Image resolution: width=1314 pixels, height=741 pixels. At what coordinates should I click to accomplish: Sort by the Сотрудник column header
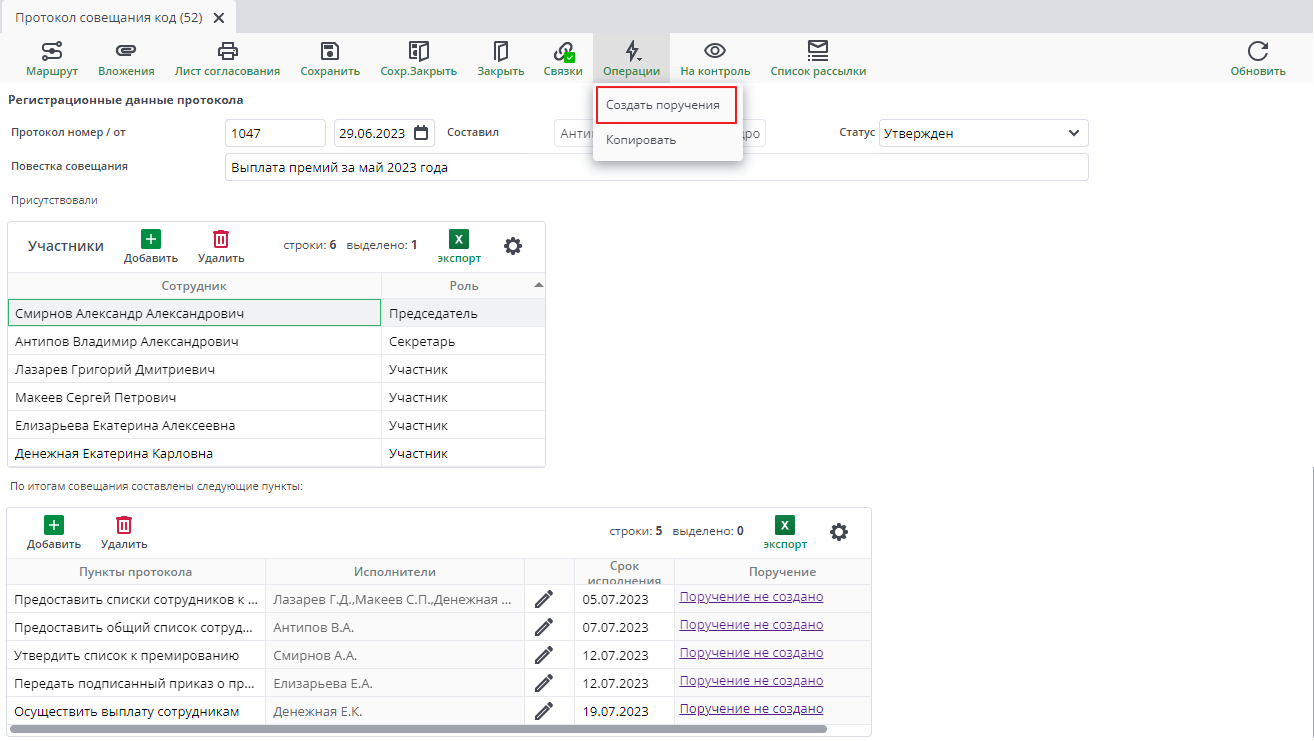pos(194,286)
